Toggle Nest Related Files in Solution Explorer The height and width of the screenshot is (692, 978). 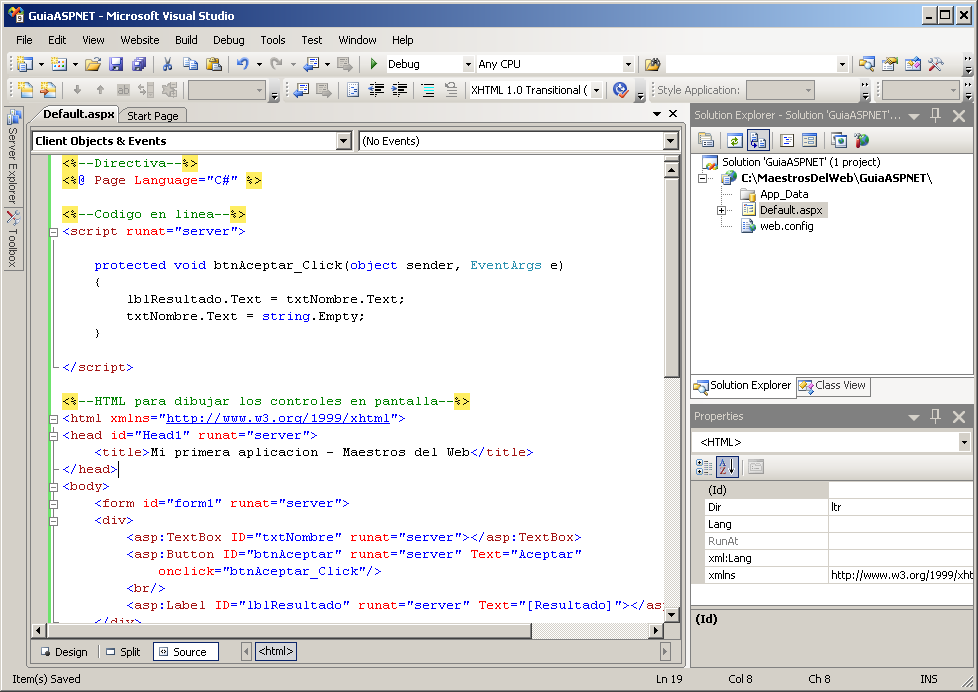[x=758, y=140]
